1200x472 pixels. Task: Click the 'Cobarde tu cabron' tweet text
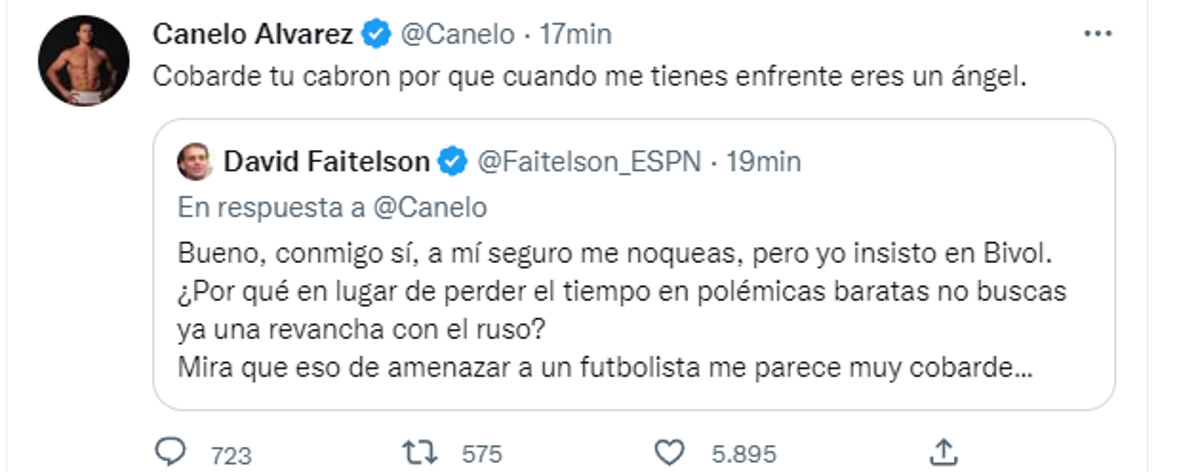point(590,79)
